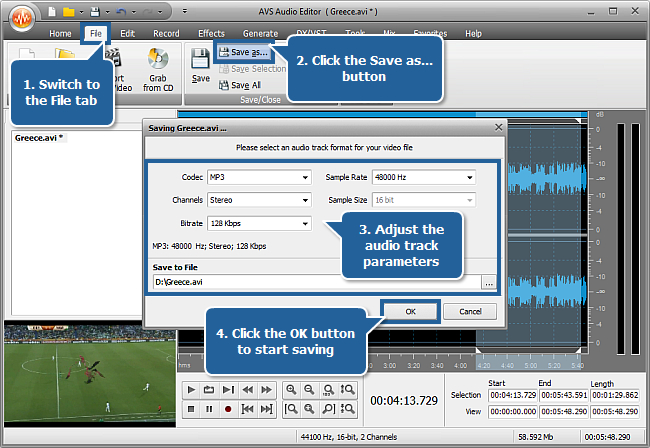Open the Edit ribbon tab

coord(127,34)
